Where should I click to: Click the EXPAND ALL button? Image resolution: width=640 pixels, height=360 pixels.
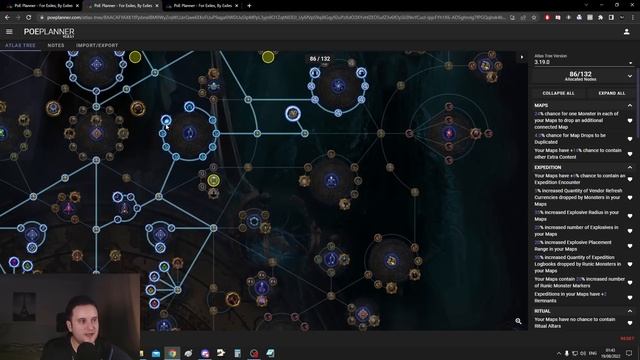point(611,93)
